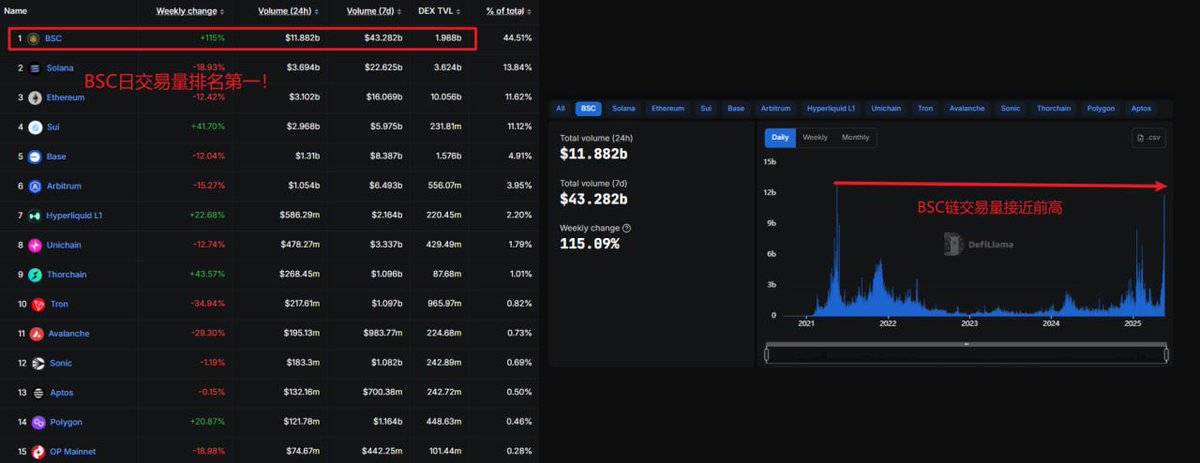Click the Sonic logo icon in row 12
This screenshot has width=1200, height=463.
point(38,363)
